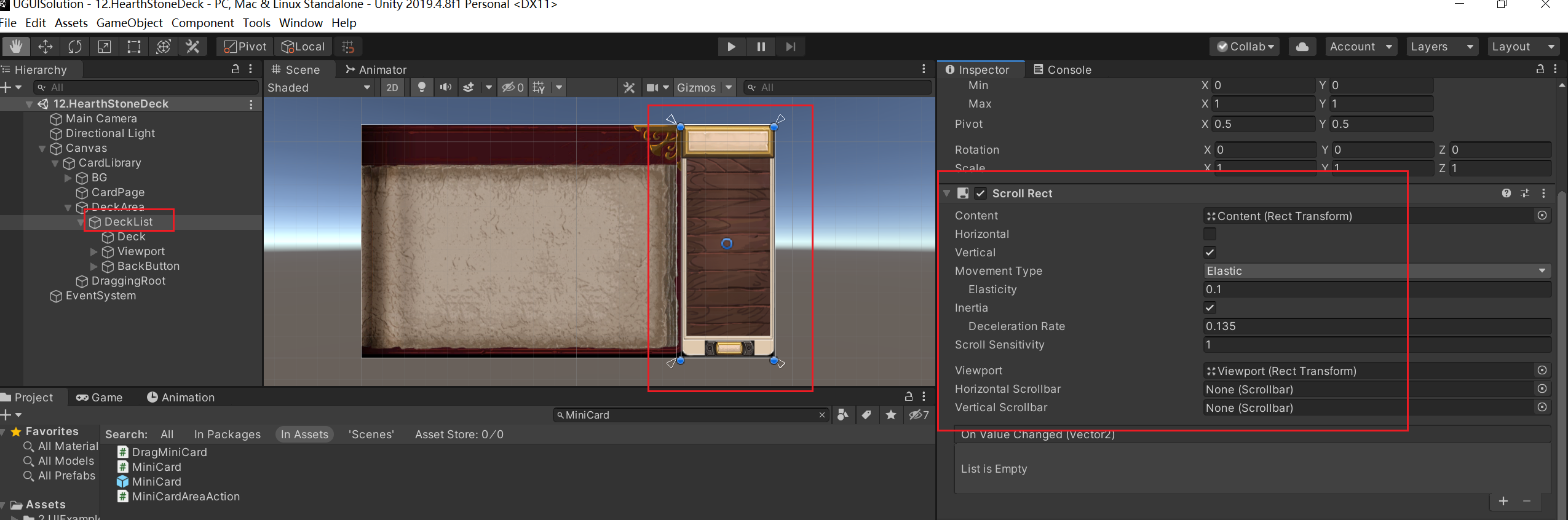Collapse the 12.HearthStoneDeck scene
This screenshot has height=520, width=1568.
(29, 104)
